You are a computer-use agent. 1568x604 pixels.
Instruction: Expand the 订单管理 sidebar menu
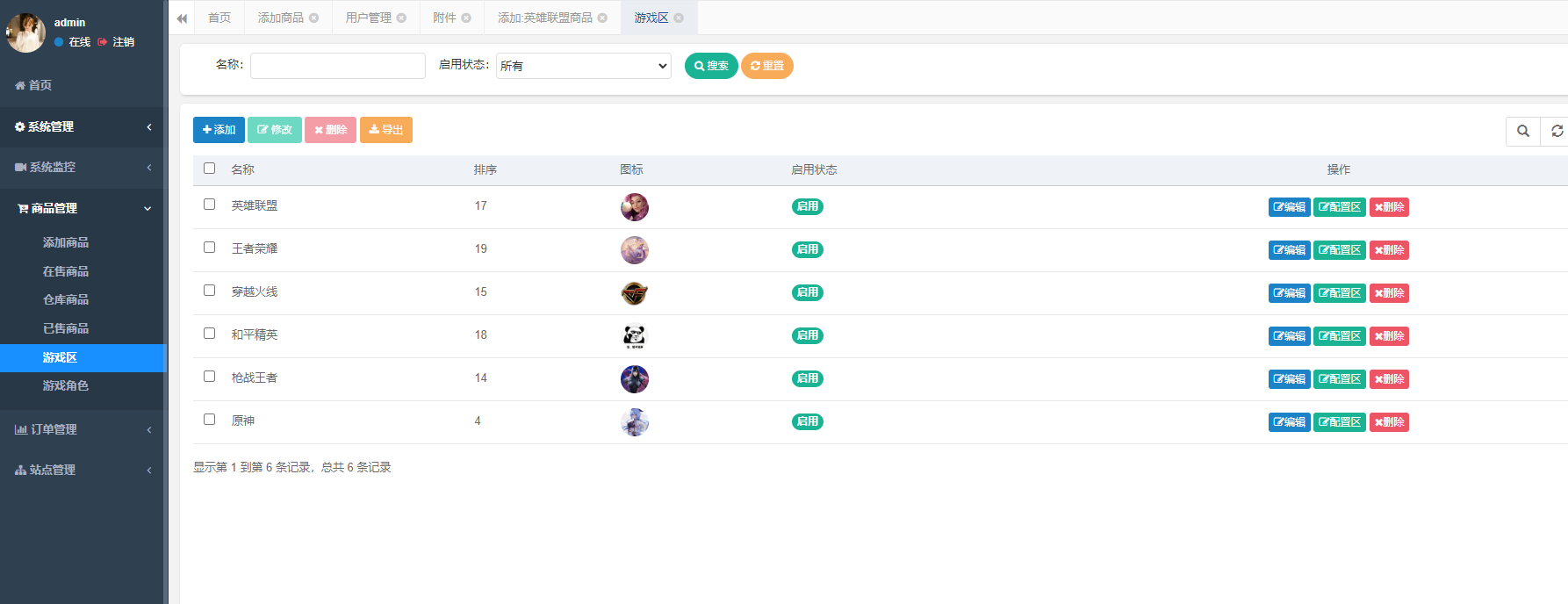point(83,429)
